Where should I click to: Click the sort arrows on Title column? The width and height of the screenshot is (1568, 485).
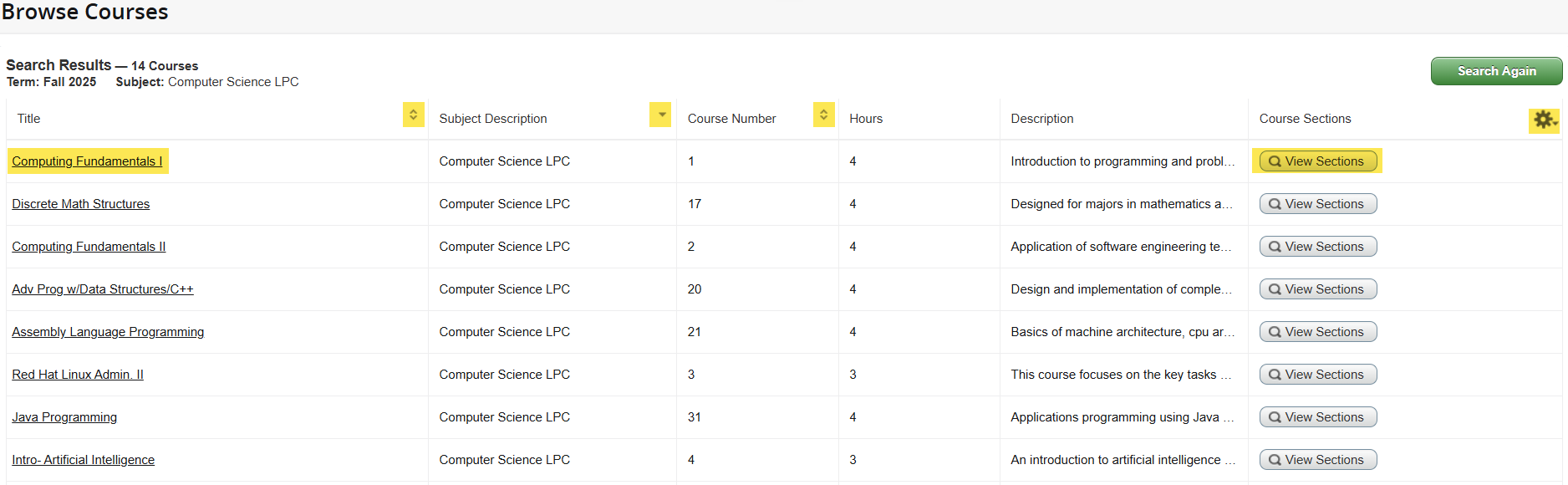click(x=413, y=115)
